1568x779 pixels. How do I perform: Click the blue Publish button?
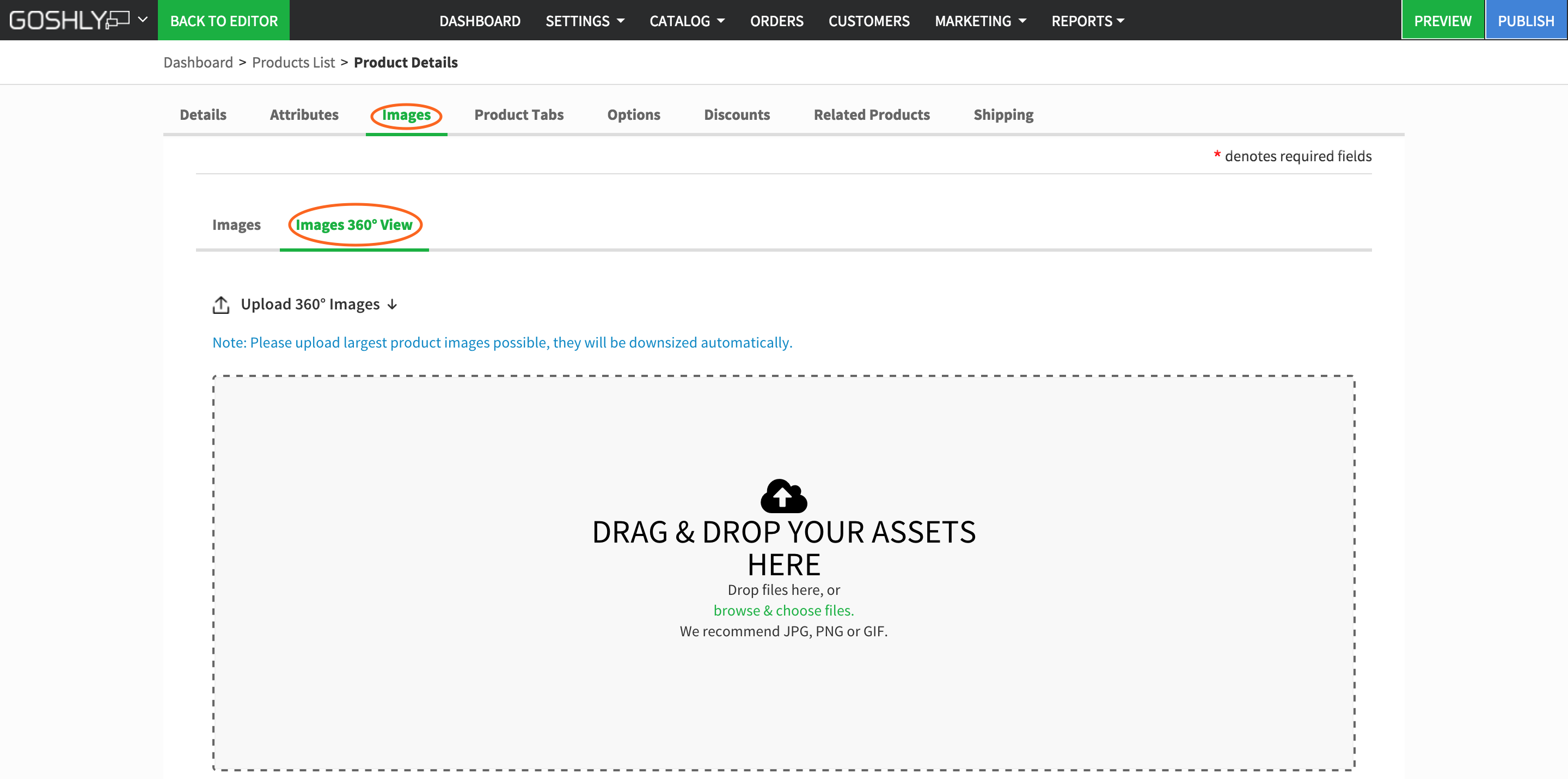tap(1526, 21)
